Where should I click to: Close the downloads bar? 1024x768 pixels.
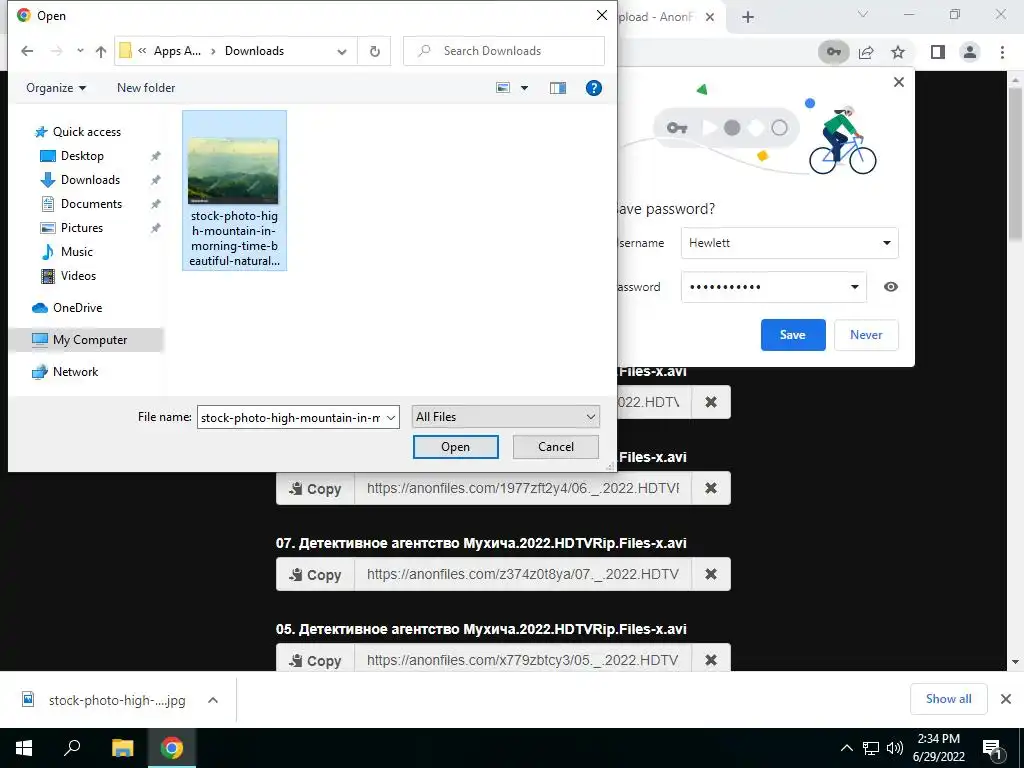coord(1006,699)
